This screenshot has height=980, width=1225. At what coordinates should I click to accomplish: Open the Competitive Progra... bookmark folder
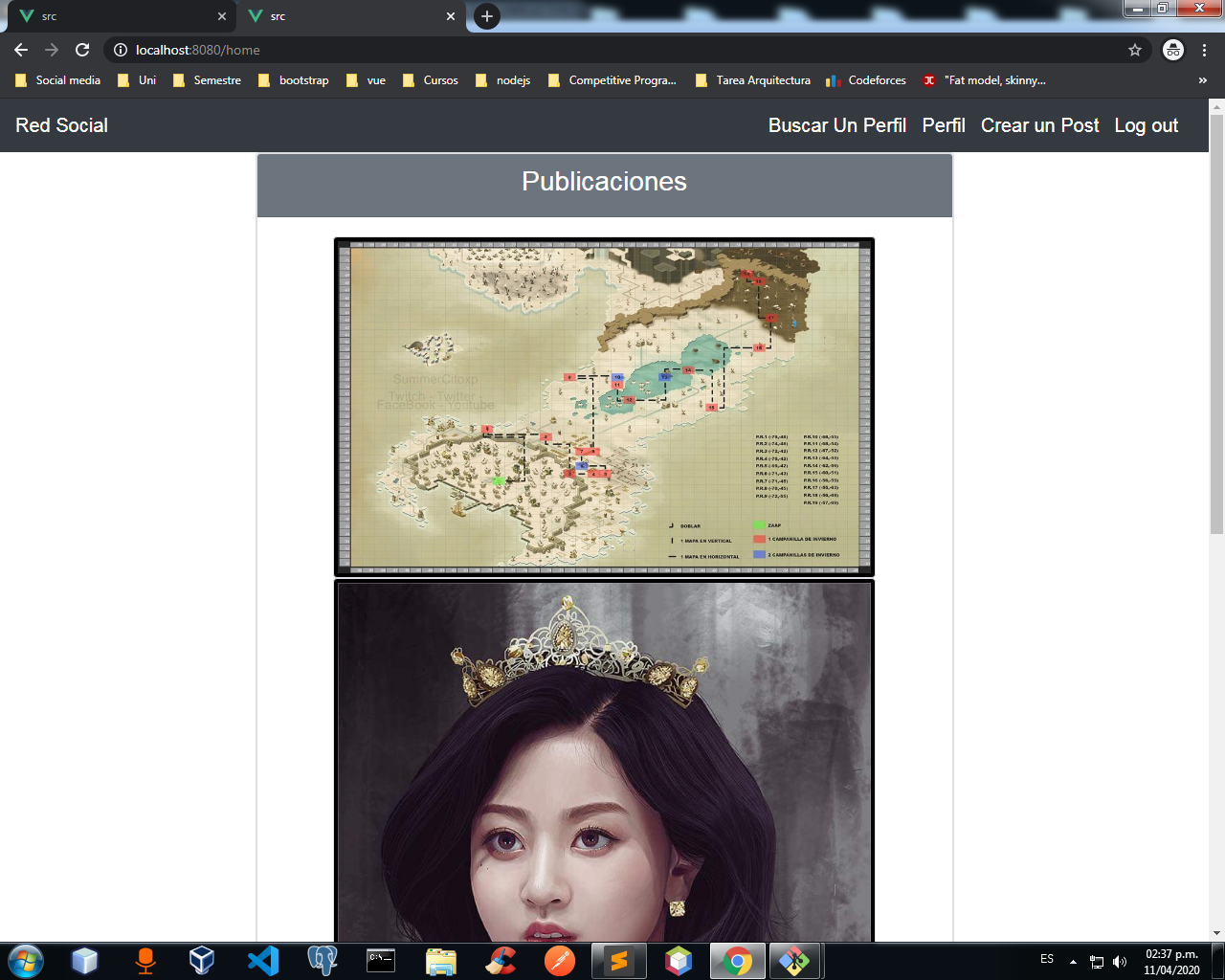(x=612, y=80)
